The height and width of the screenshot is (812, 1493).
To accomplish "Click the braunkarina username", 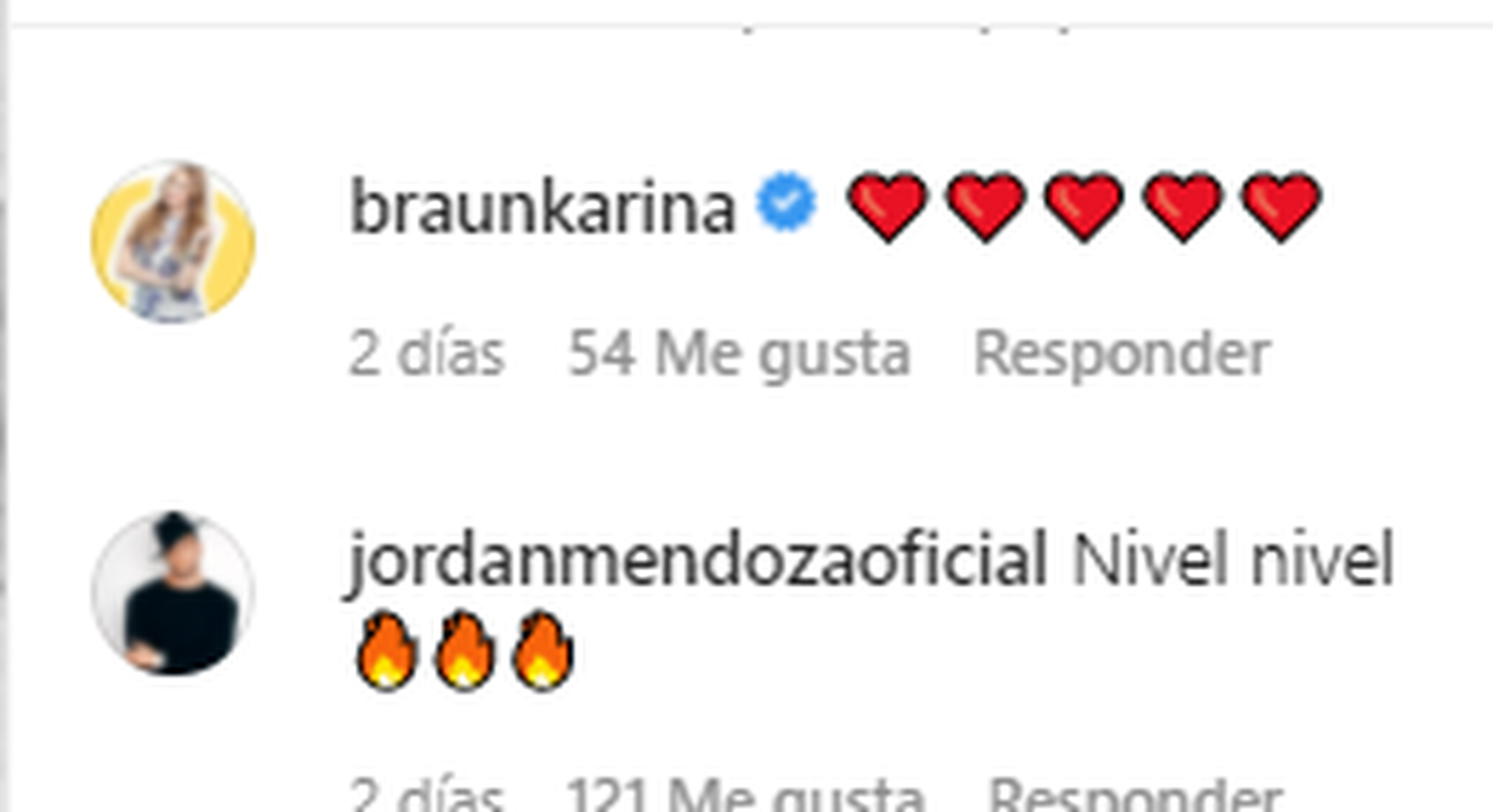I will pos(542,207).
